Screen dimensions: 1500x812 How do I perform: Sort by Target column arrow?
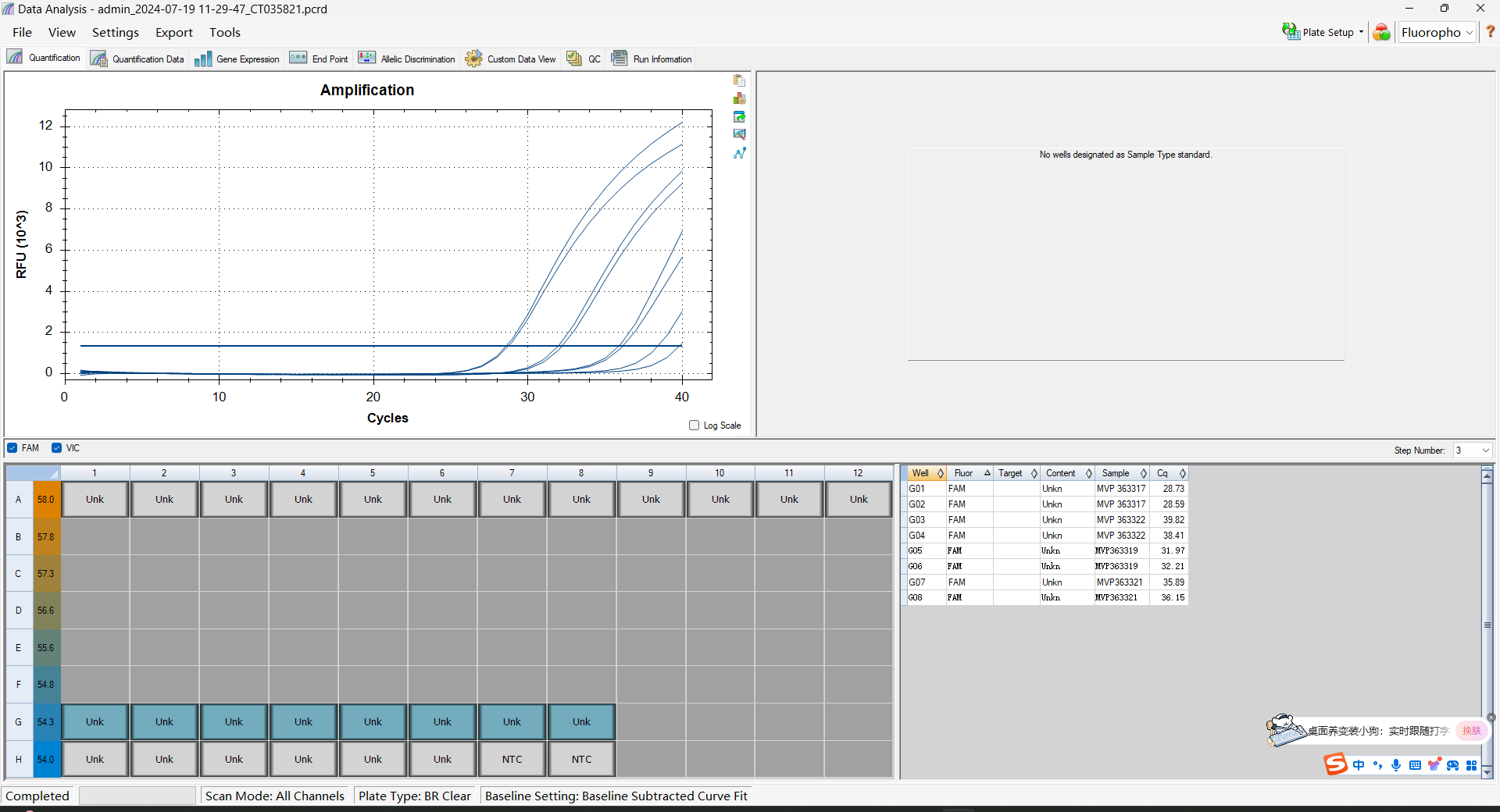pos(1034,473)
